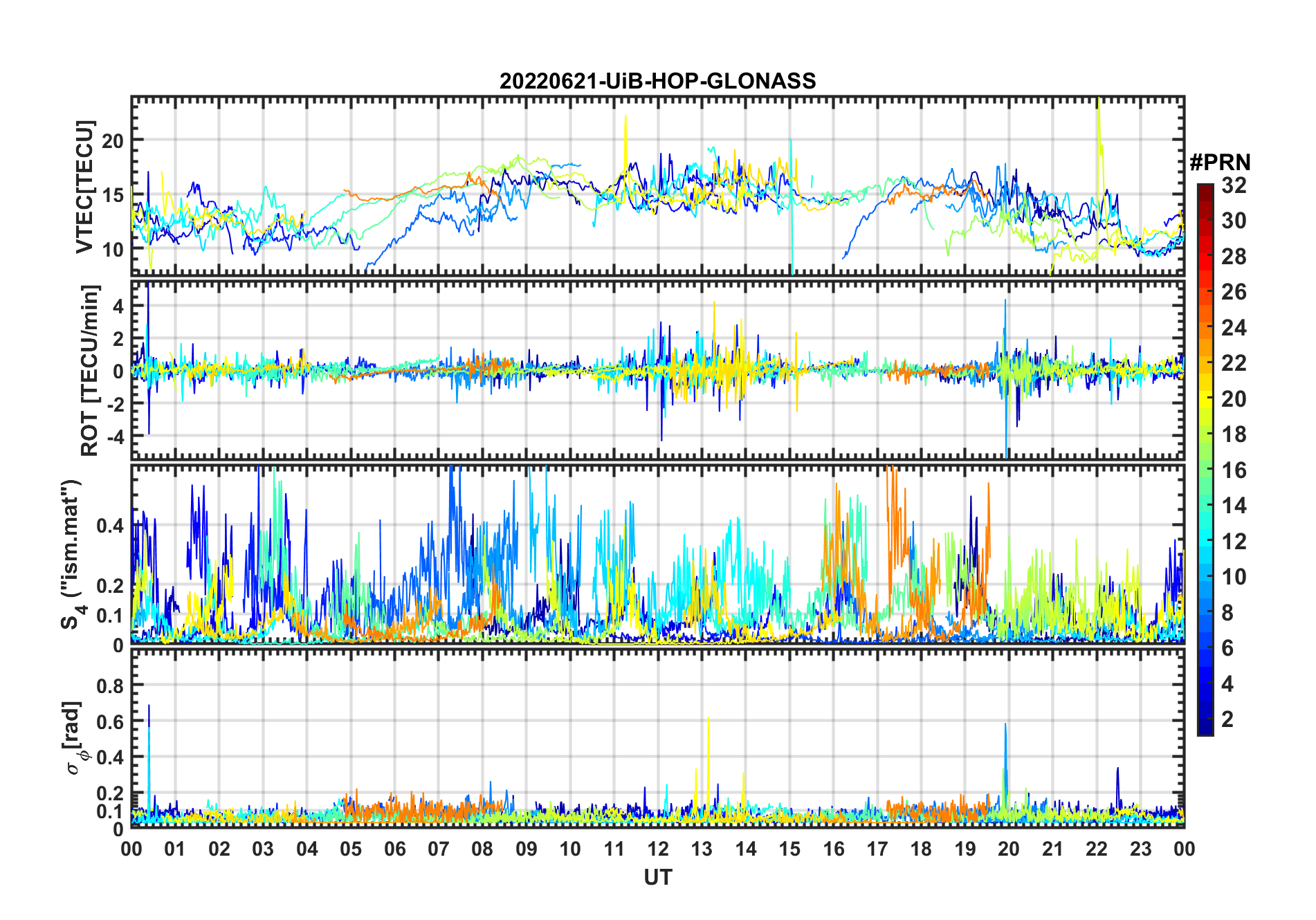Click the σφ axis tick label "0.1"
The height and width of the screenshot is (920, 1316).
110,811
